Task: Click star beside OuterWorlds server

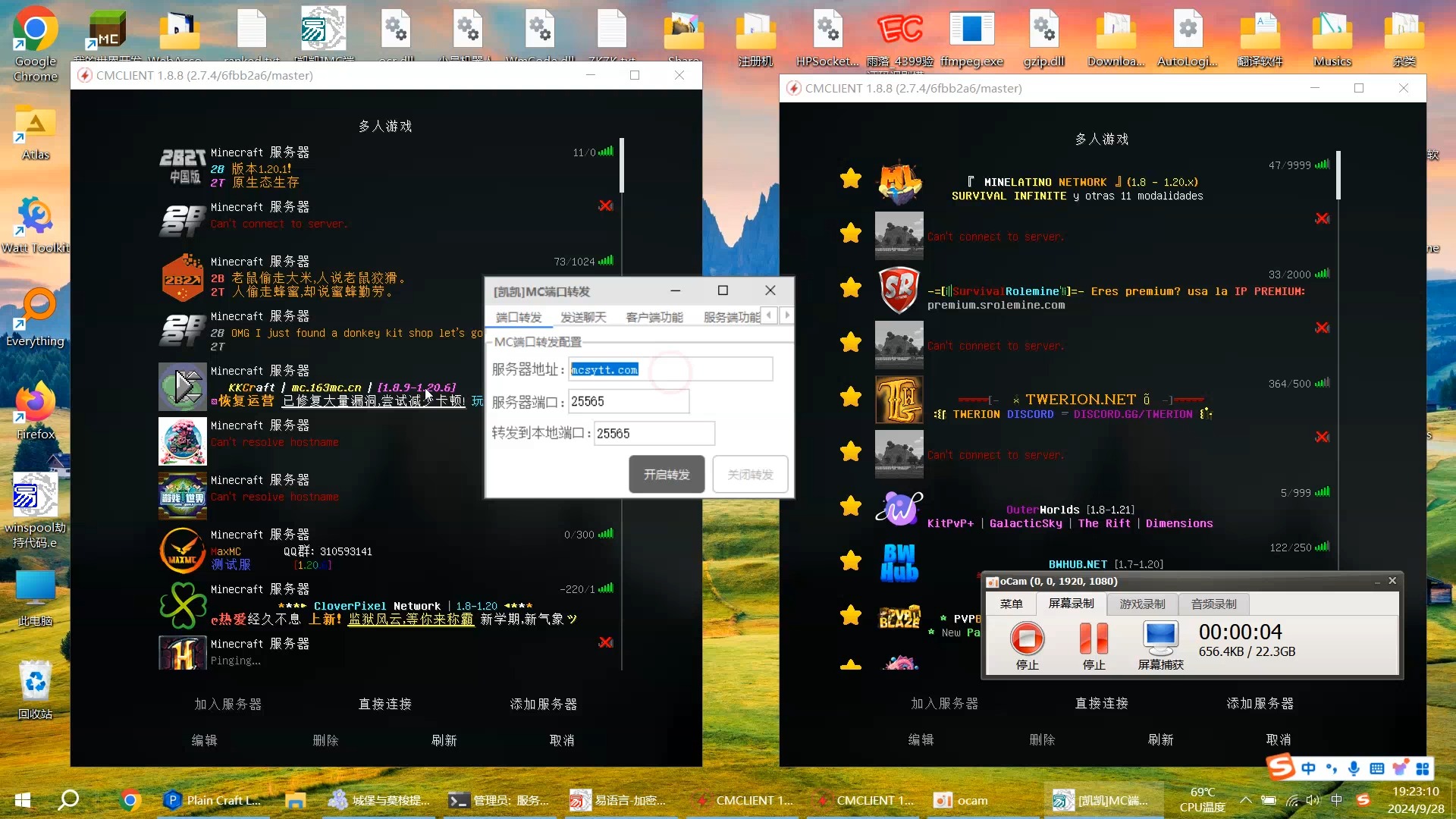Action: 851,506
